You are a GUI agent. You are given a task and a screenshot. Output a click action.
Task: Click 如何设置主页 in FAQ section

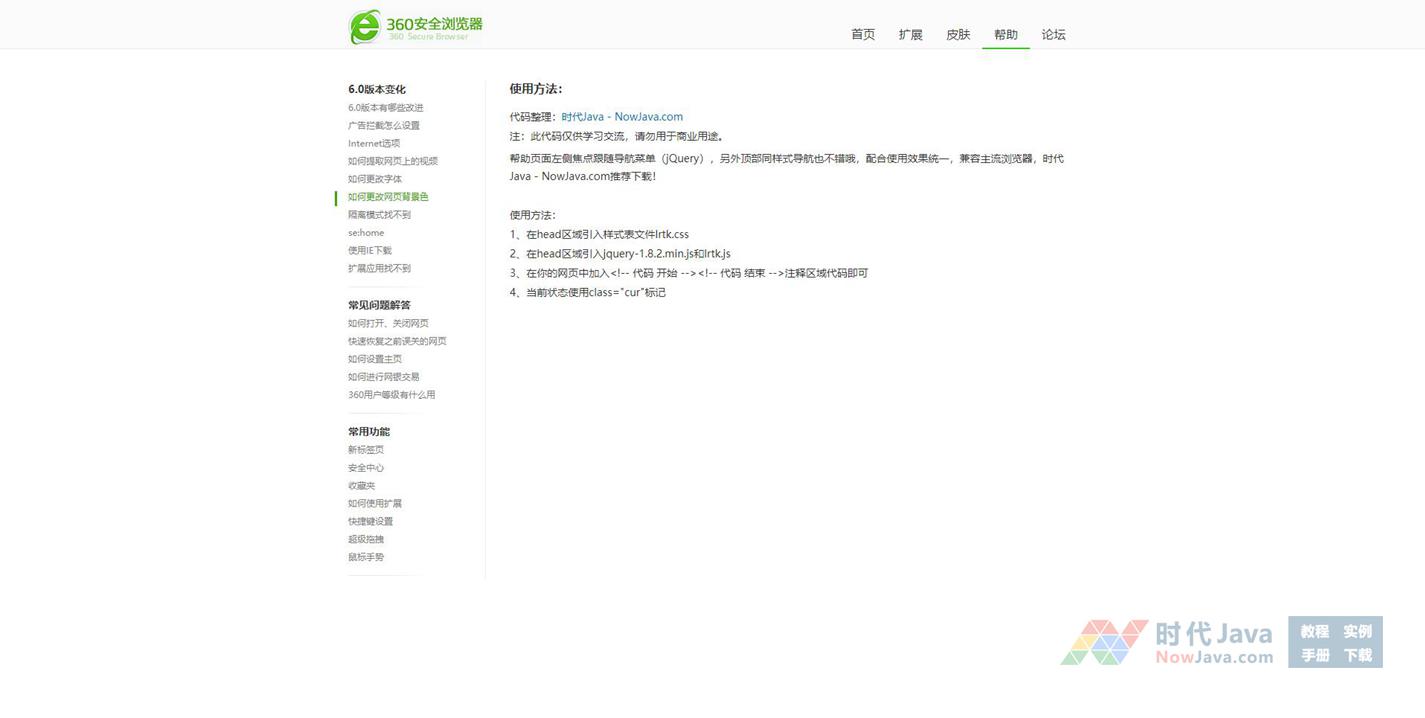374,360
